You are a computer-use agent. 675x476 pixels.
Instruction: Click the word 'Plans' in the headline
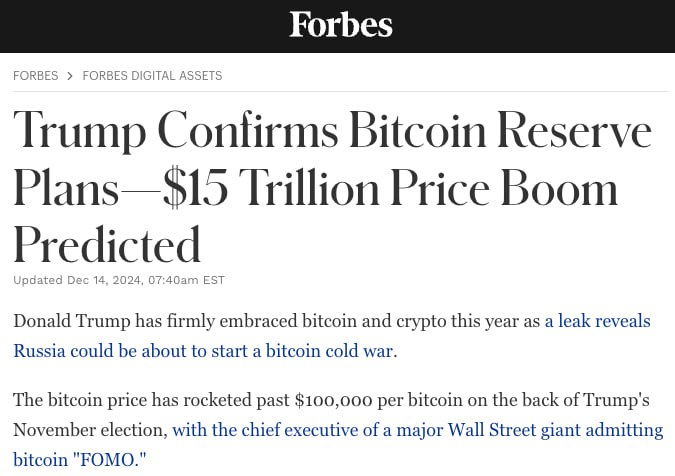coord(66,189)
